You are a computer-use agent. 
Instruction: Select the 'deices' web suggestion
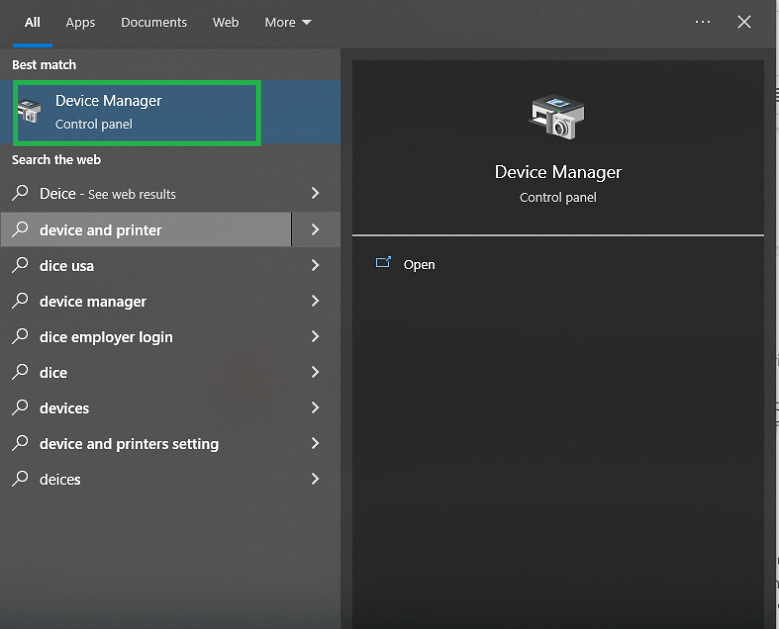(146, 479)
